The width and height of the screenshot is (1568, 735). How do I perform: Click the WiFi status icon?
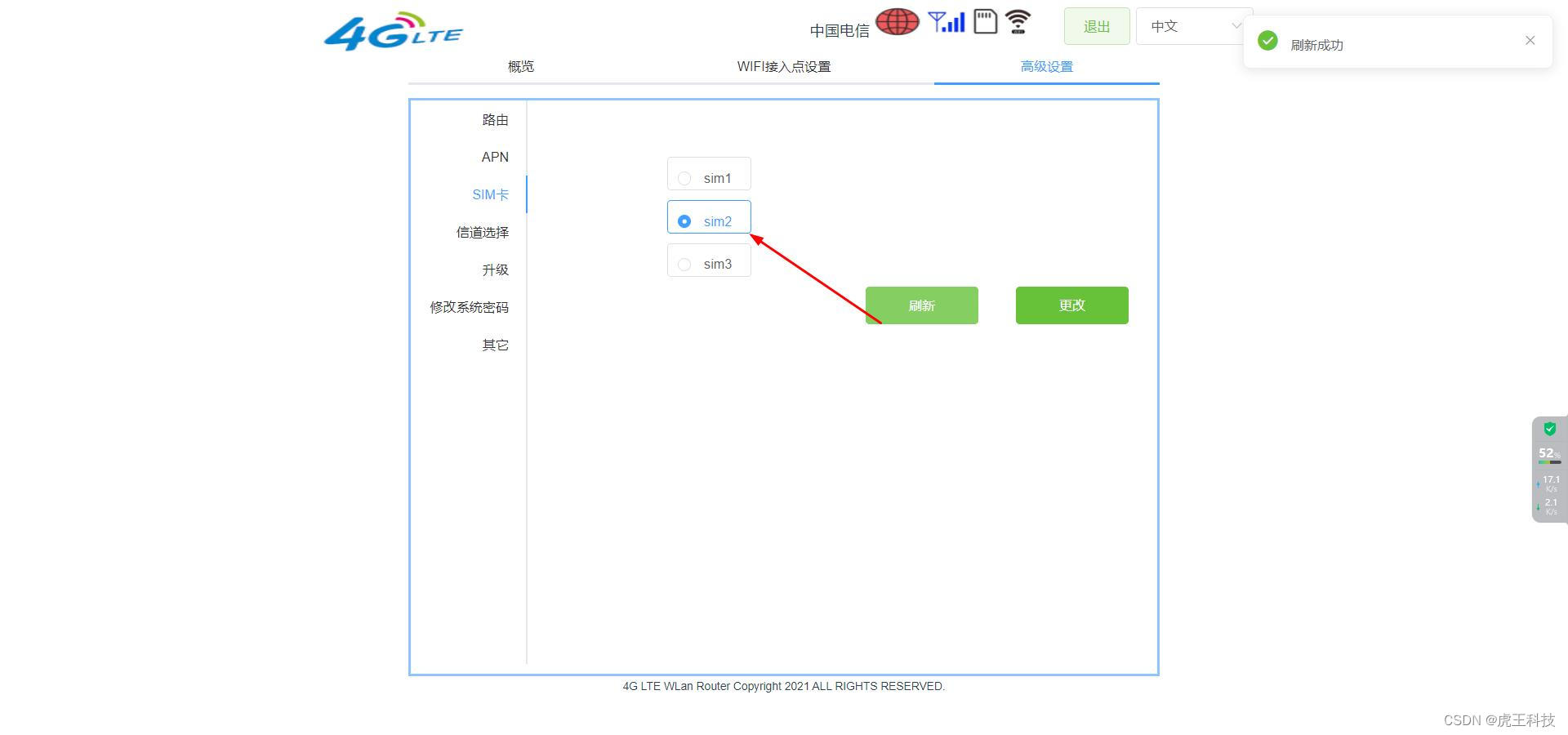tap(1018, 22)
